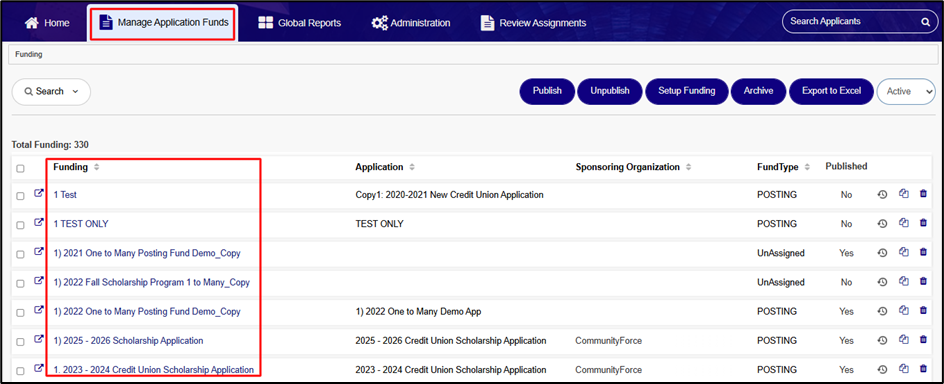Click Copy1: 2020-2021 New Credit Union Application cell
944x384 pixels.
(x=449, y=195)
